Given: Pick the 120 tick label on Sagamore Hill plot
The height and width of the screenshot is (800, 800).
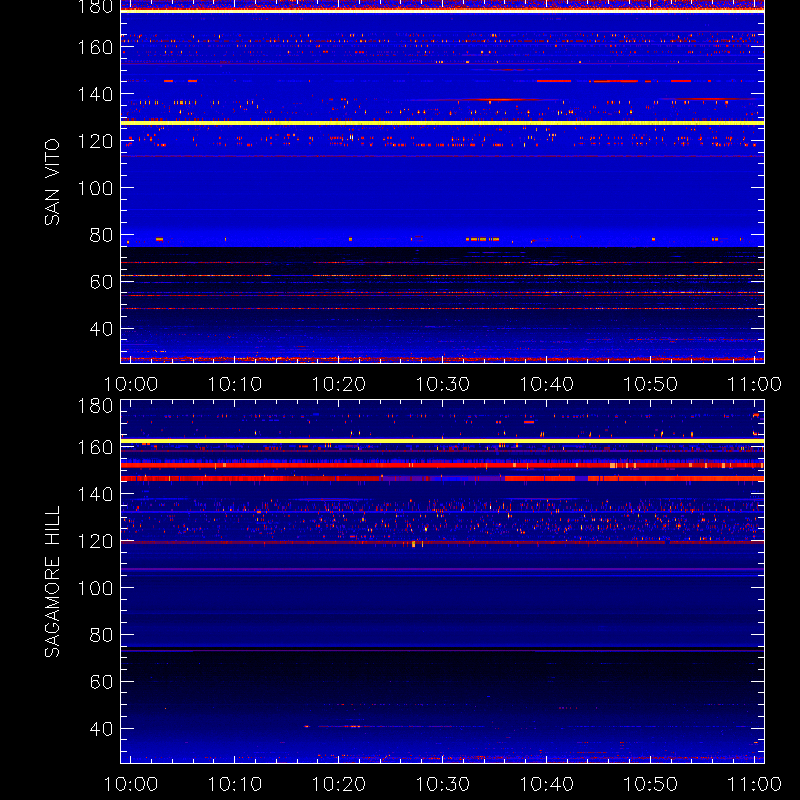Looking at the screenshot, I should pyautogui.click(x=95, y=541).
